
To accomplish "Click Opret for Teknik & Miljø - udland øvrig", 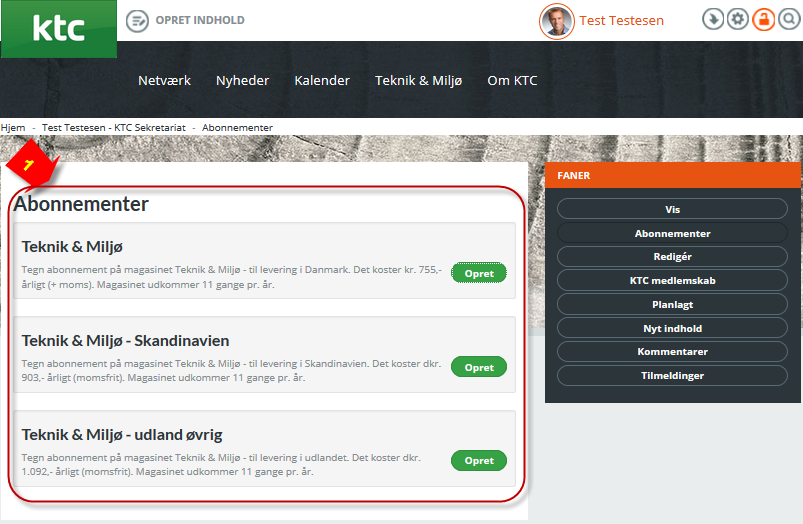I will click(479, 460).
